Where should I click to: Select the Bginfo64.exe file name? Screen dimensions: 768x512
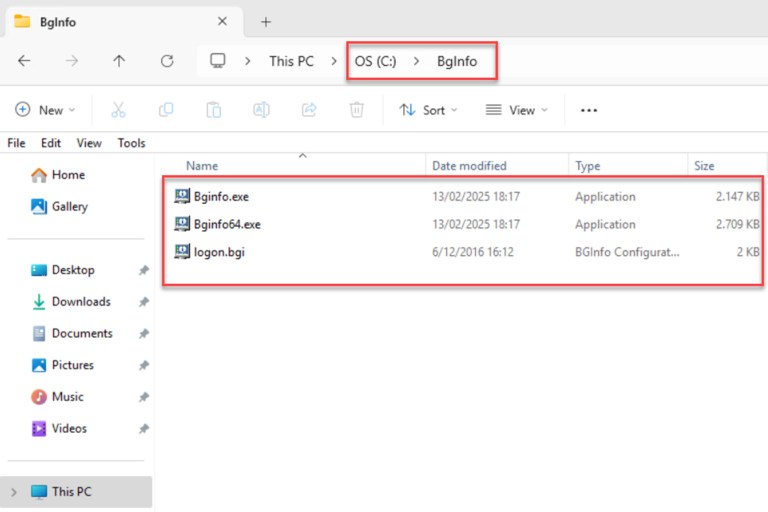227,224
